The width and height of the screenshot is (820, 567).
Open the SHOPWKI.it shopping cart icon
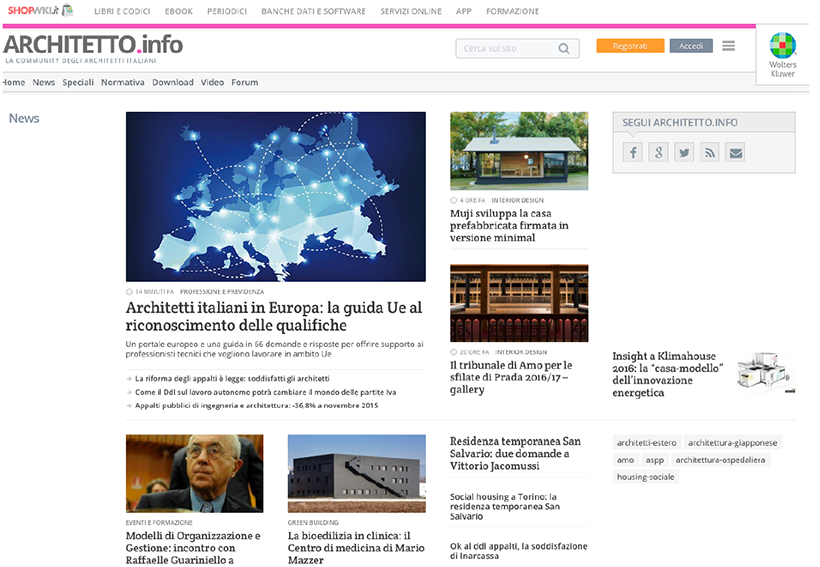tap(67, 10)
